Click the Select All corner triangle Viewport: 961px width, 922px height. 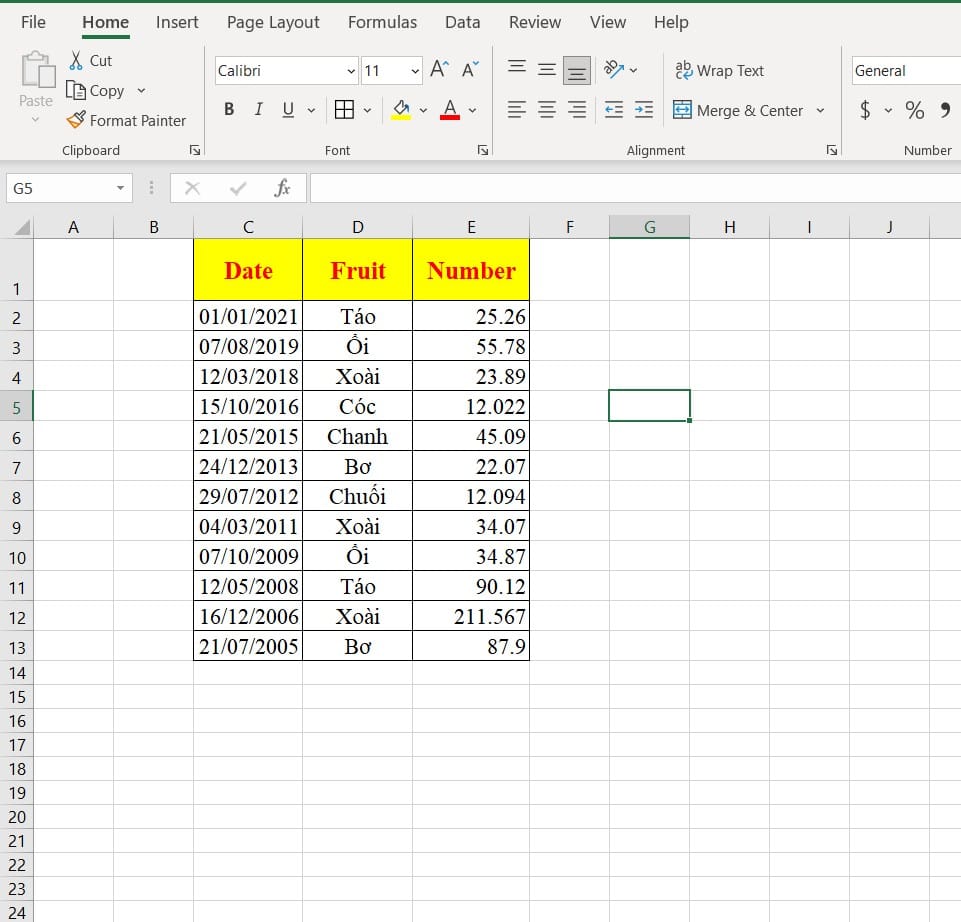pos(22,227)
